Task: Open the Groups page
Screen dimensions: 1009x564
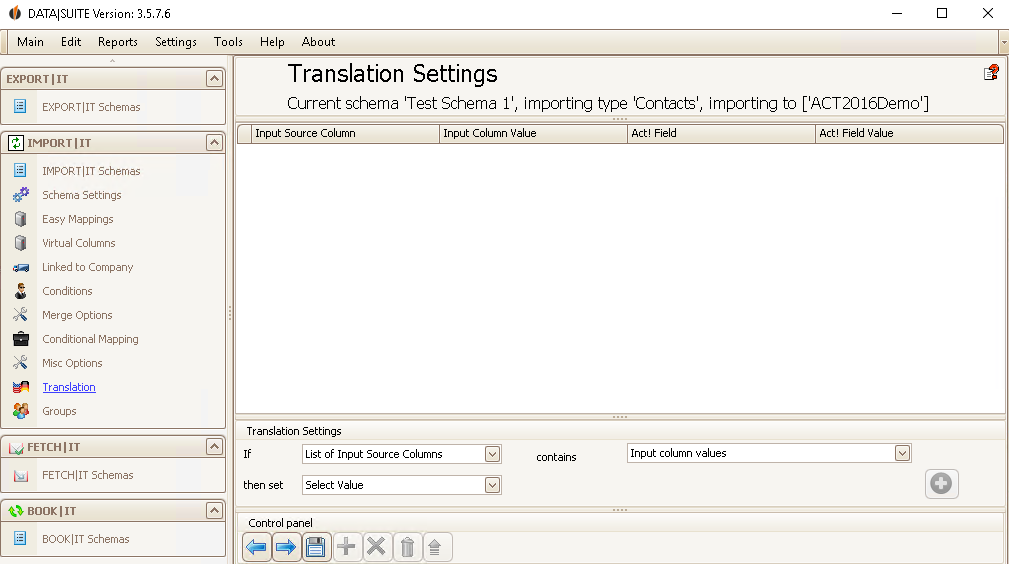Action: pyautogui.click(x=59, y=411)
